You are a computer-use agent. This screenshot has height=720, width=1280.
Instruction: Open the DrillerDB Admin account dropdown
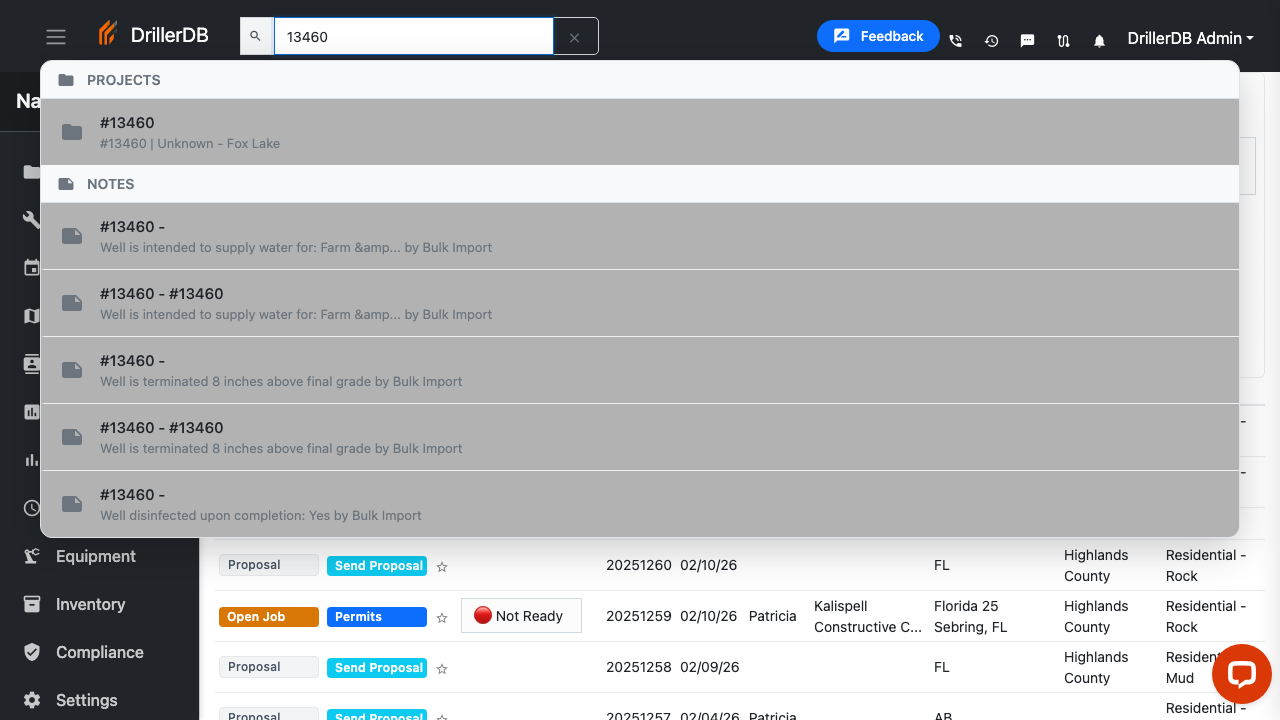click(x=1190, y=39)
